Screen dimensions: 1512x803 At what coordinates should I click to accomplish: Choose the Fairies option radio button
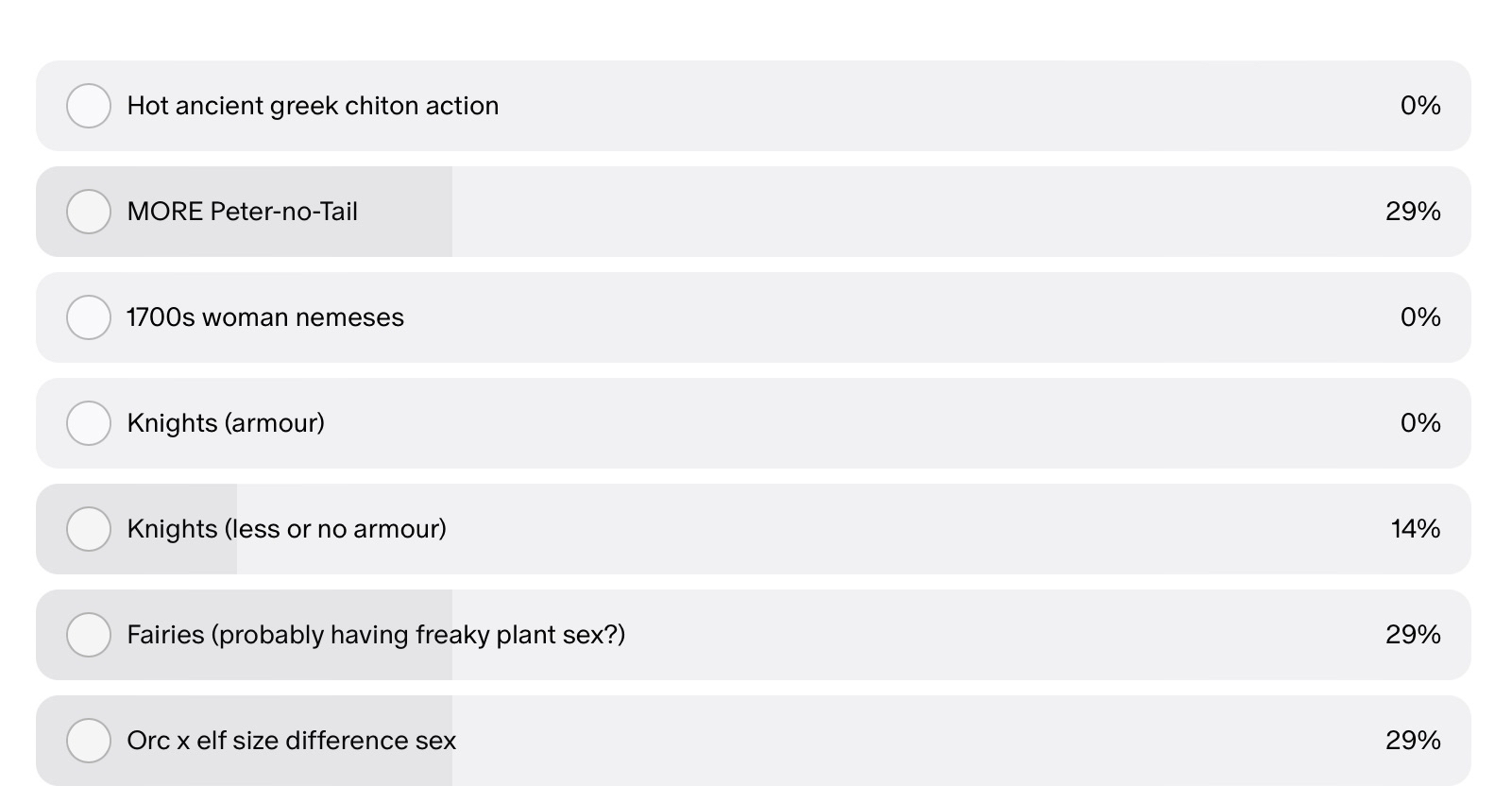tap(89, 635)
